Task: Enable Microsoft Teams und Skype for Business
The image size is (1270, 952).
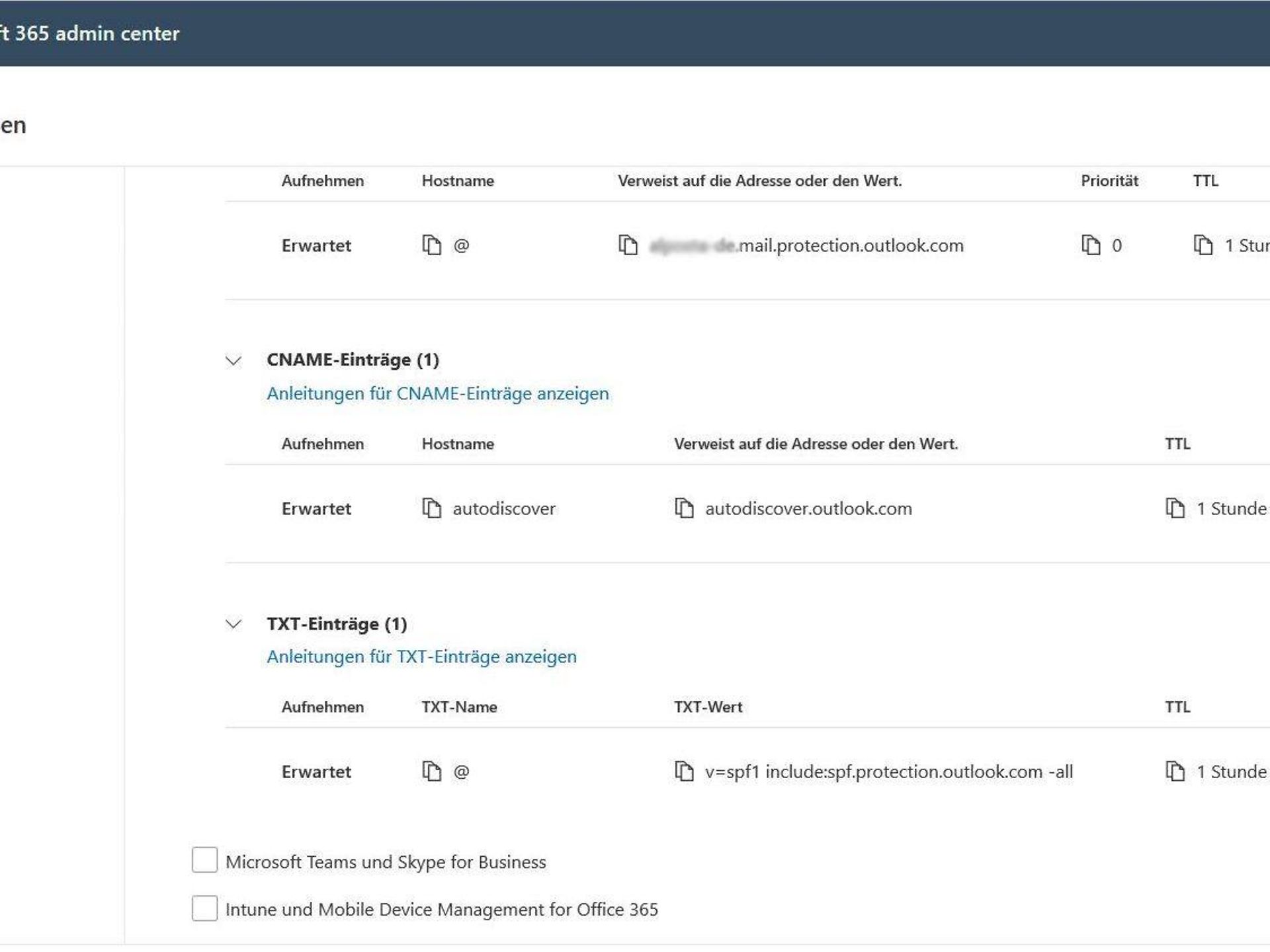Action: (204, 860)
